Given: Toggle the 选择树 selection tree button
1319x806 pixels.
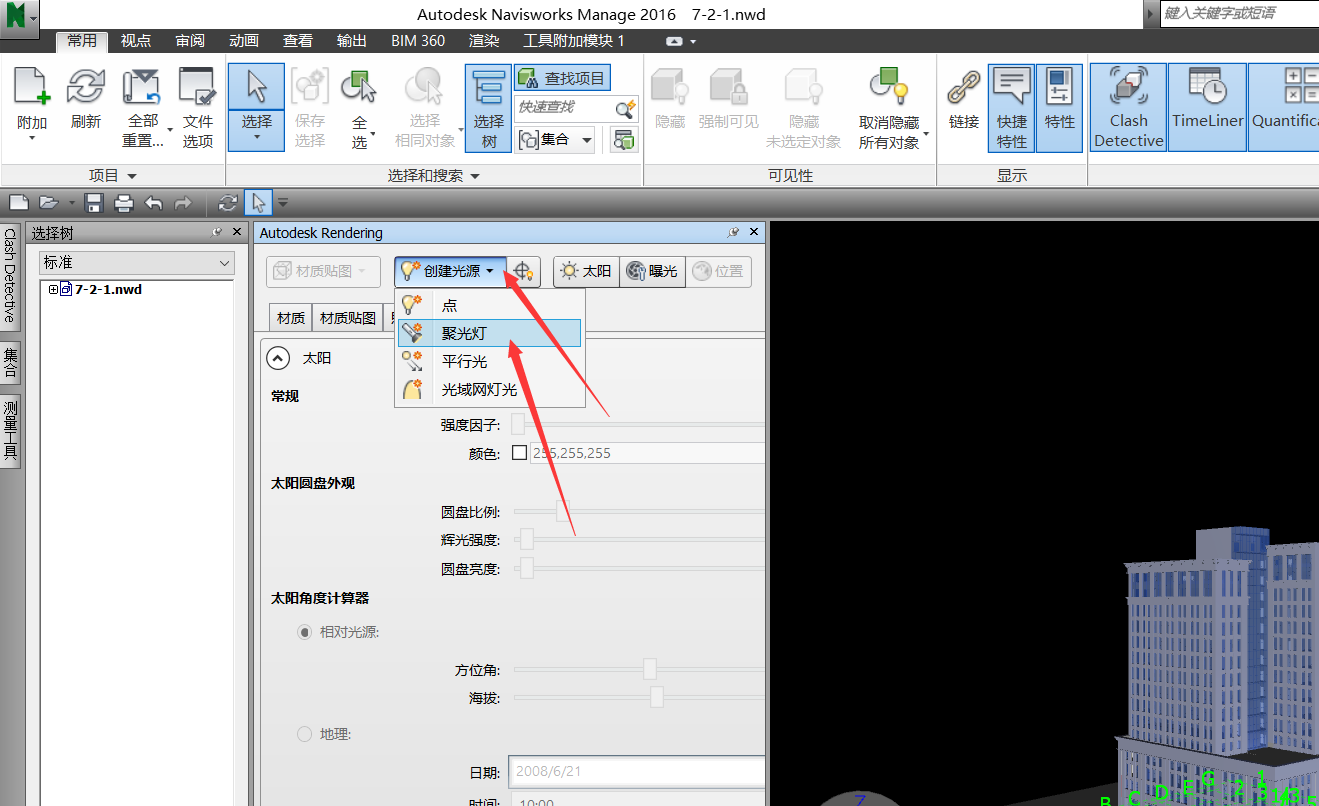Looking at the screenshot, I should pos(488,107).
